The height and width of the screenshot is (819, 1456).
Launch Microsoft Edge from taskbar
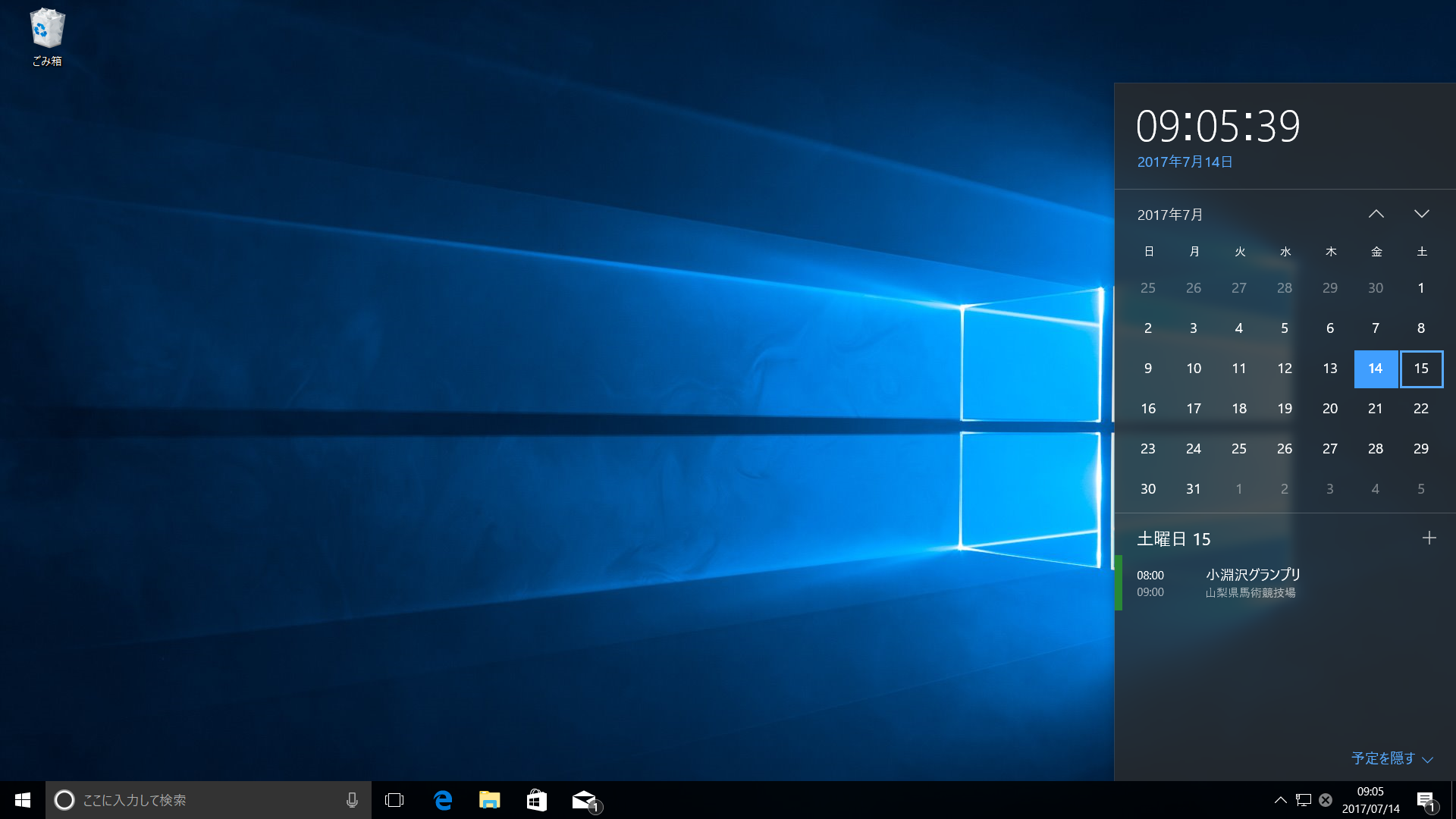pyautogui.click(x=443, y=800)
